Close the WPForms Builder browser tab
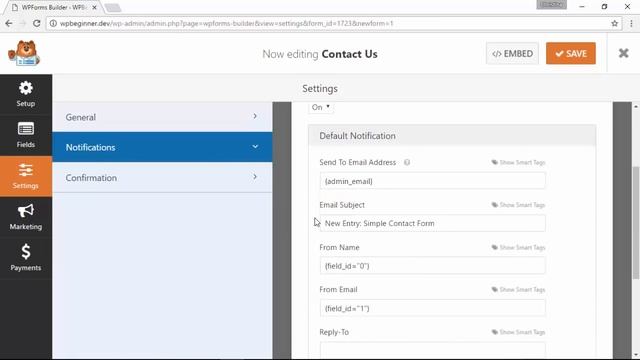640x360 pixels. [94, 7]
